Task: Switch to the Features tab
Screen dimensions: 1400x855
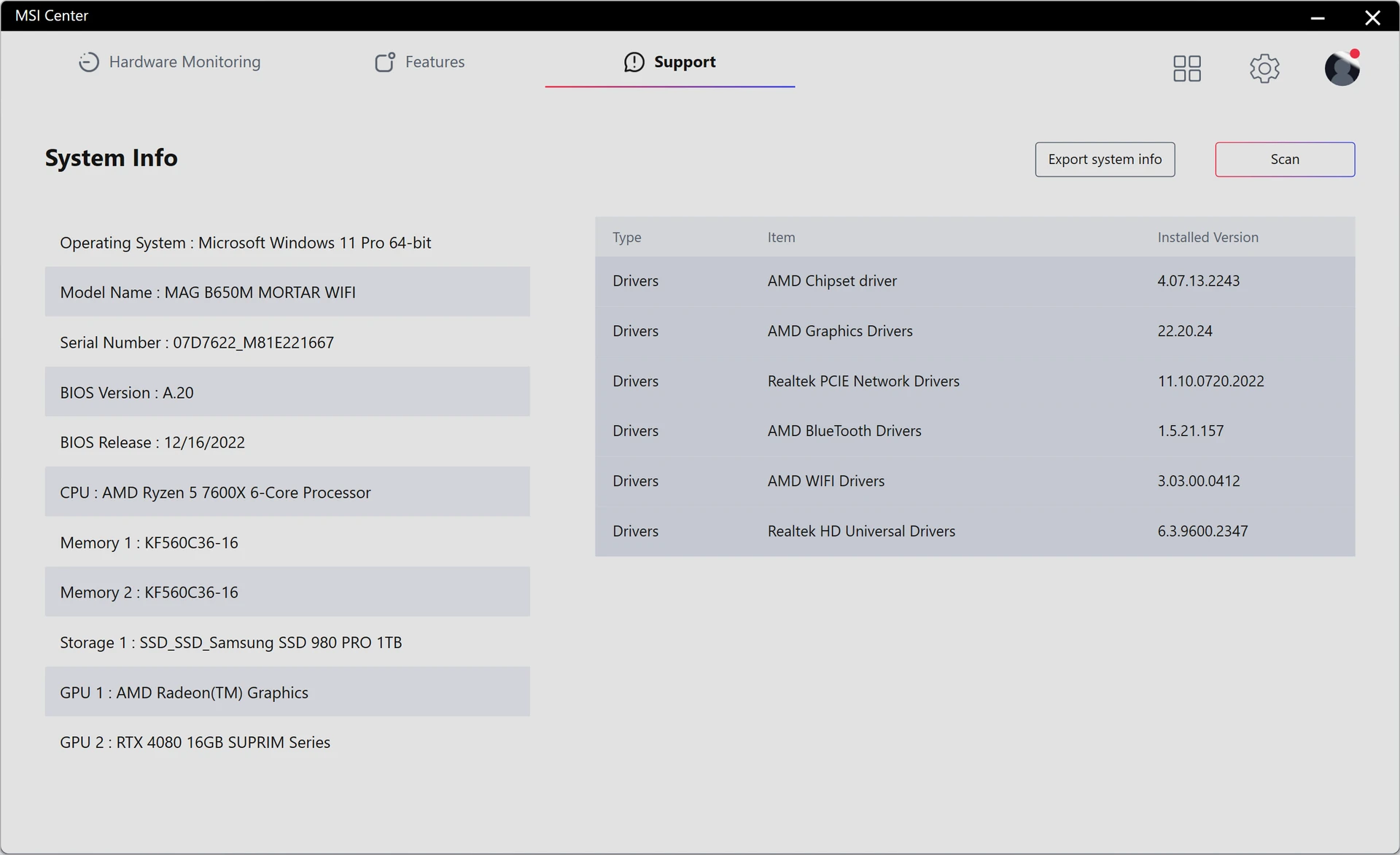Action: pos(419,62)
